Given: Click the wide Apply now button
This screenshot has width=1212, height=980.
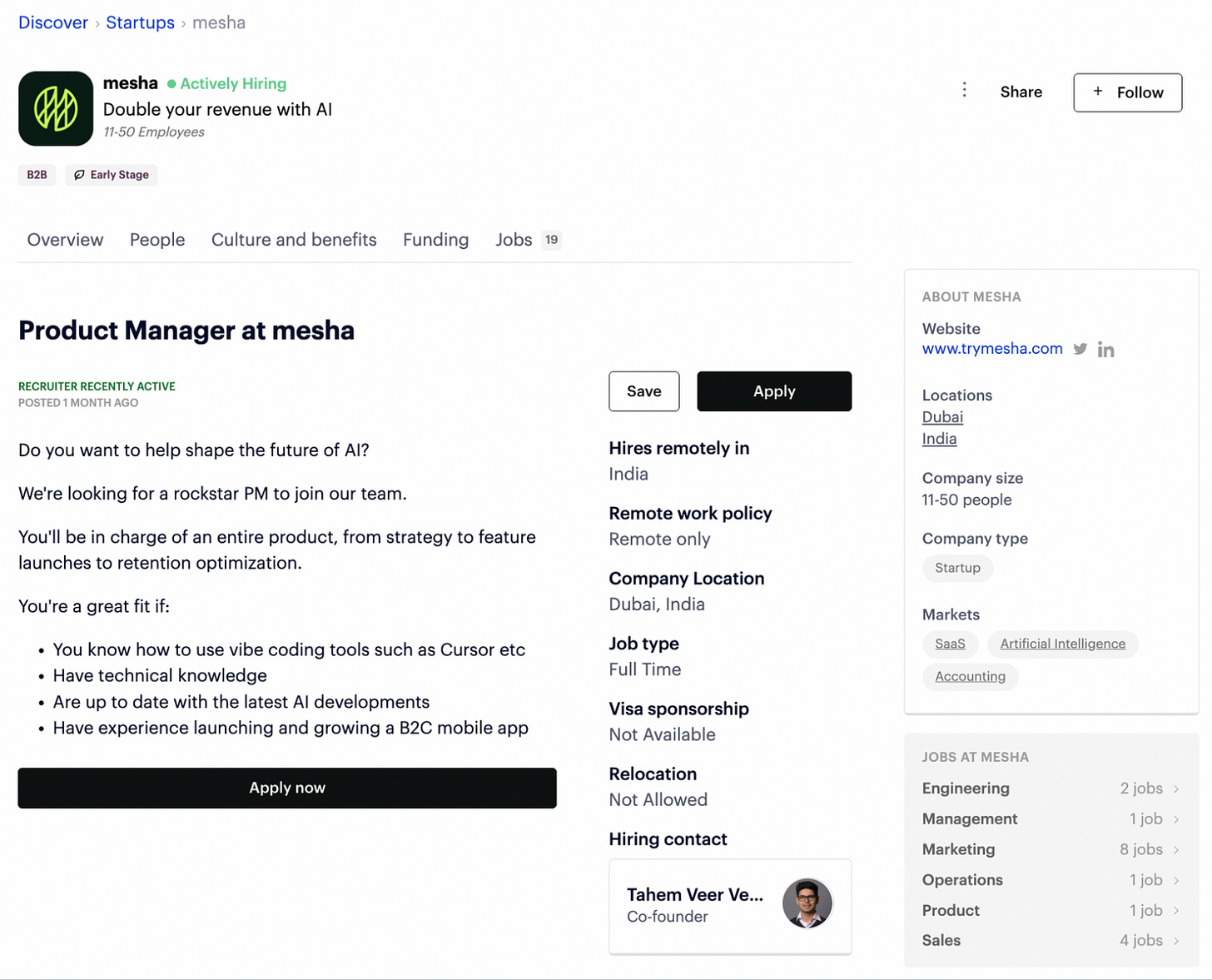Looking at the screenshot, I should tap(287, 788).
